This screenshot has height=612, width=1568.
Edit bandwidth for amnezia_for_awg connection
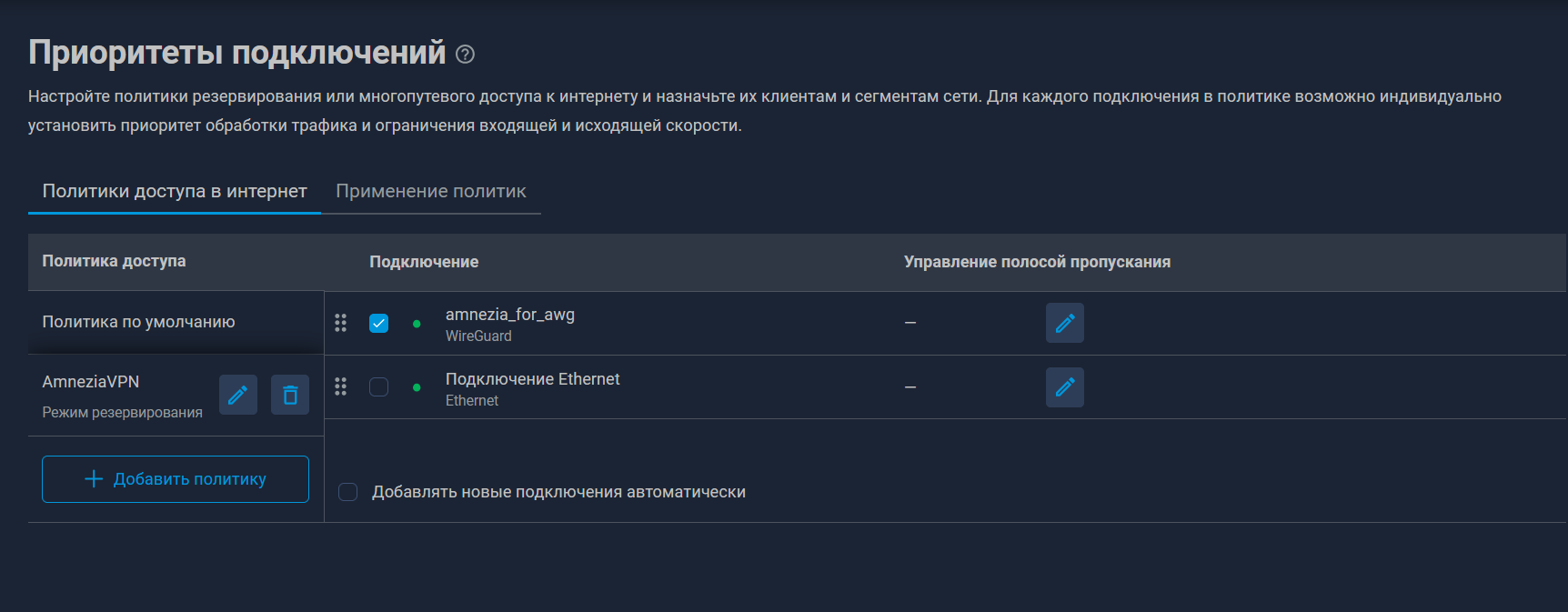(x=1065, y=323)
